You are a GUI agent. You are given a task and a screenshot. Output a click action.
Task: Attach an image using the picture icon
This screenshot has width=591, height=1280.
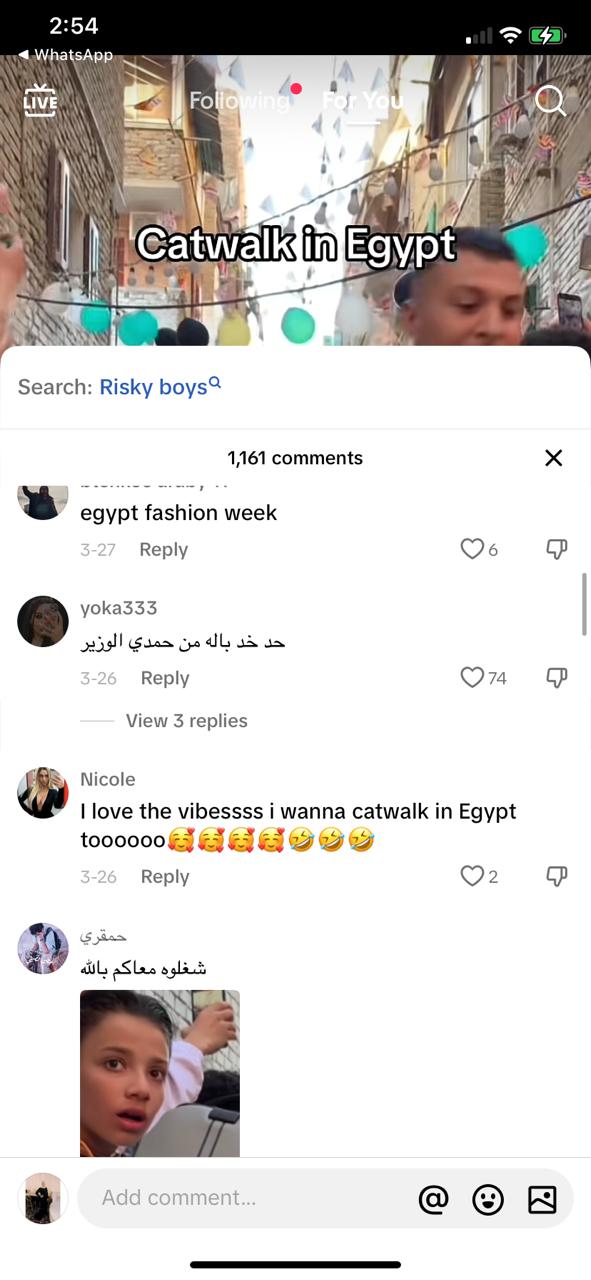pos(542,1198)
